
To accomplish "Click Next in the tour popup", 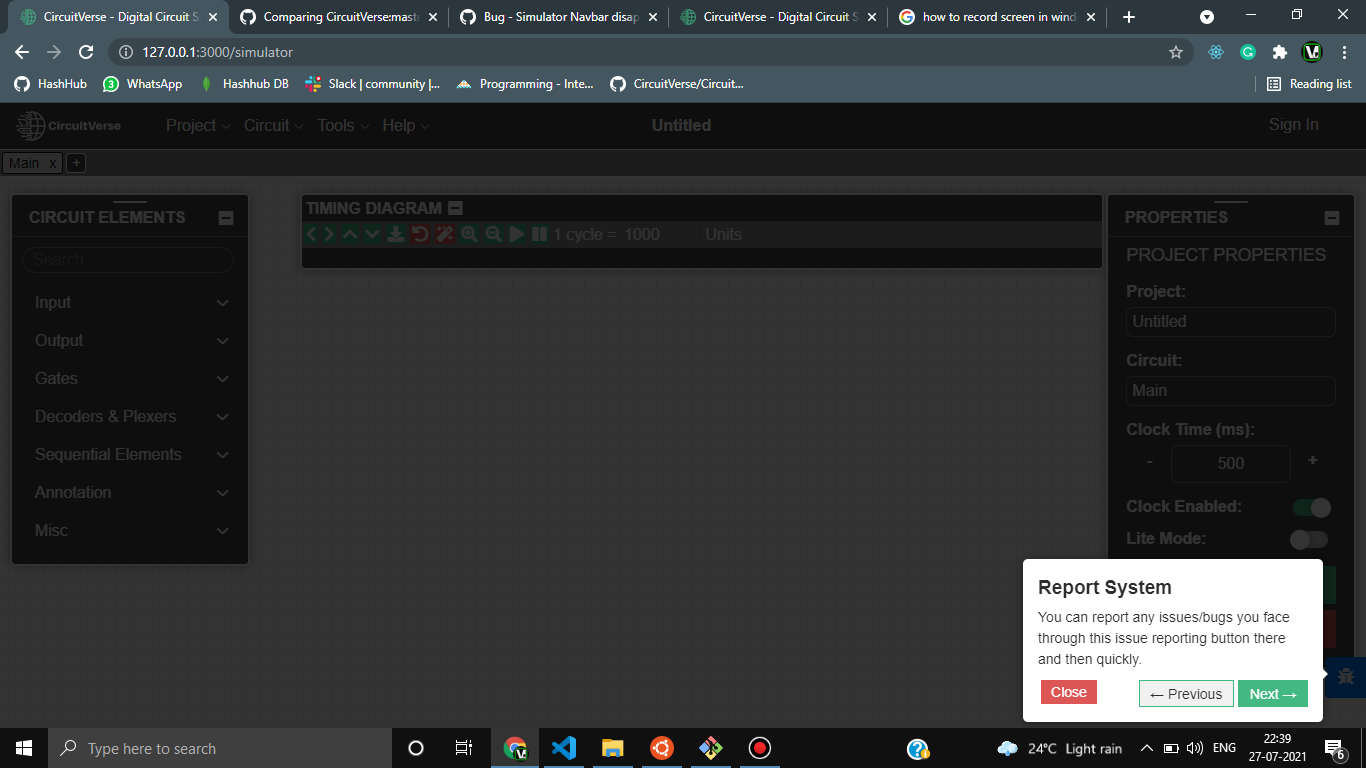I will (x=1273, y=694).
